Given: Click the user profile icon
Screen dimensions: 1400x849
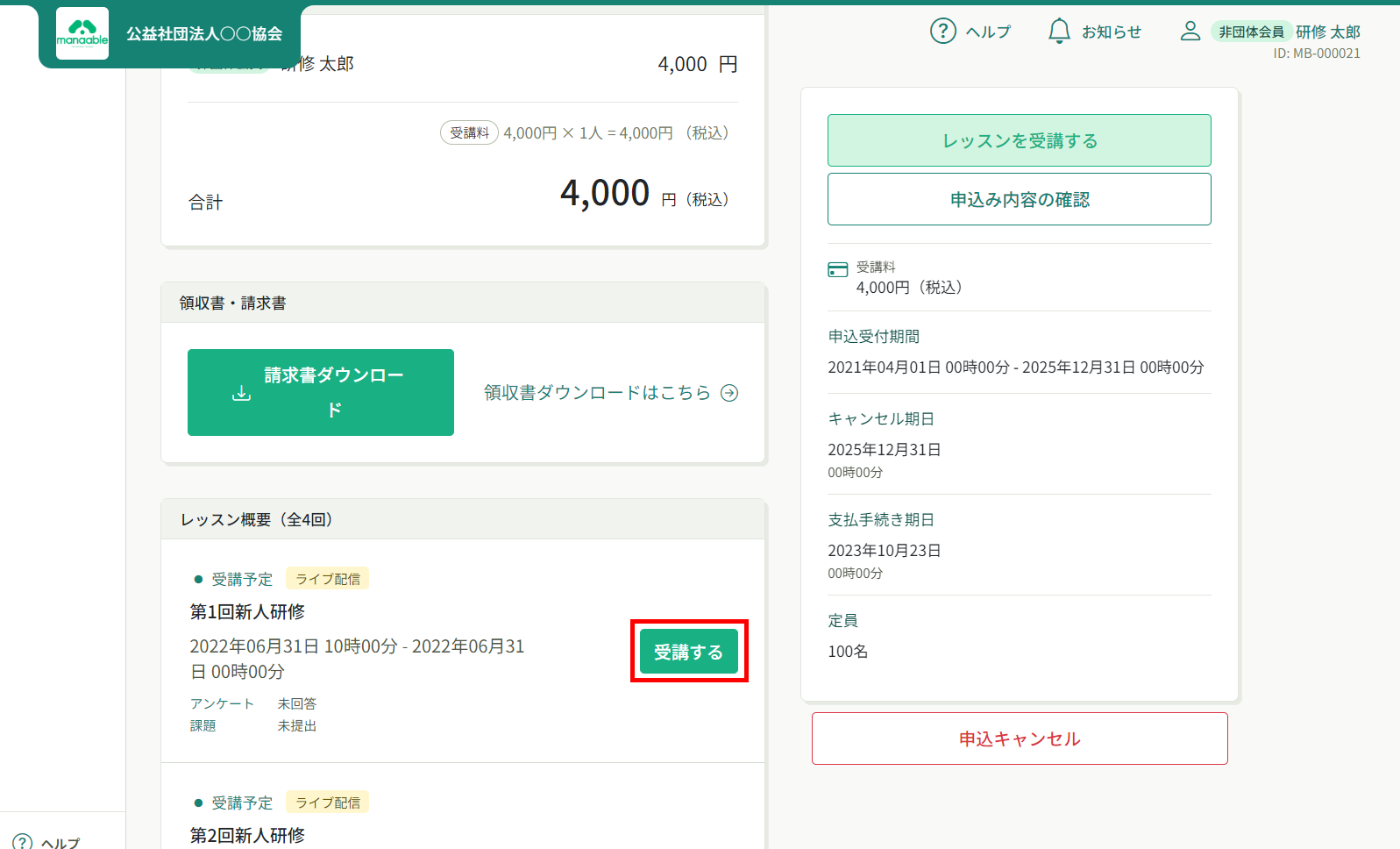Looking at the screenshot, I should pos(1190,32).
